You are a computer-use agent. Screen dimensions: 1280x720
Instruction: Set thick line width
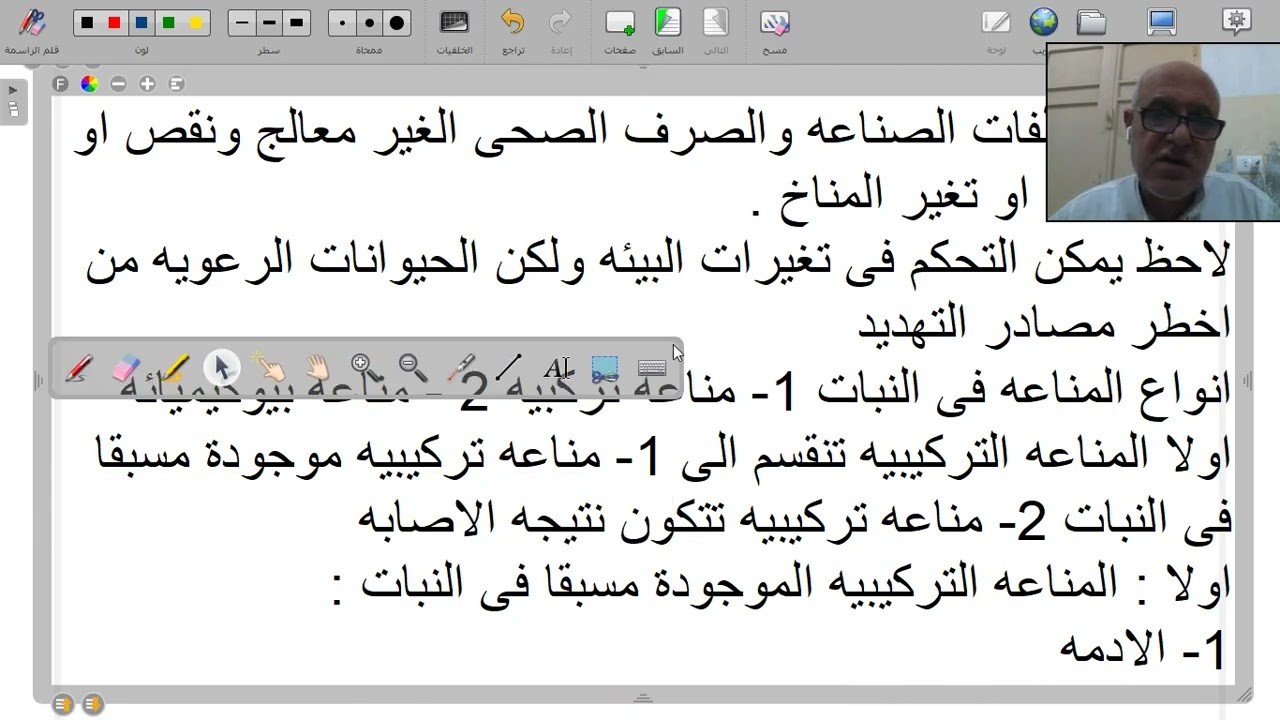[x=296, y=23]
